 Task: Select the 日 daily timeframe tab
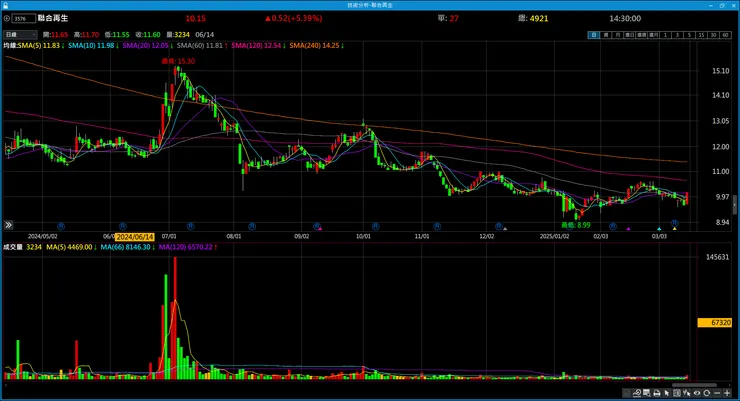pyautogui.click(x=593, y=35)
